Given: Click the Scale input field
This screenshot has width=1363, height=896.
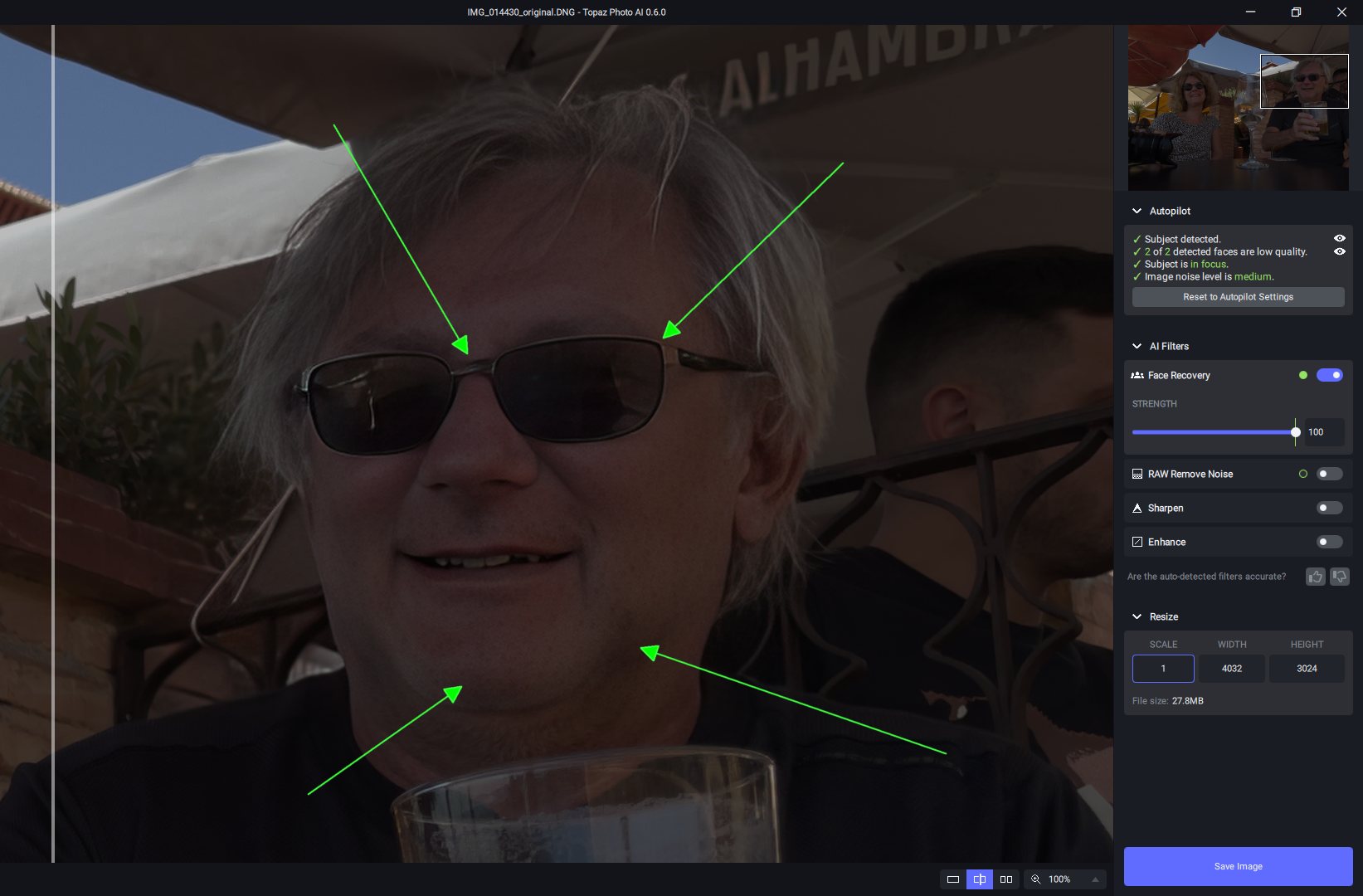Looking at the screenshot, I should (1163, 669).
